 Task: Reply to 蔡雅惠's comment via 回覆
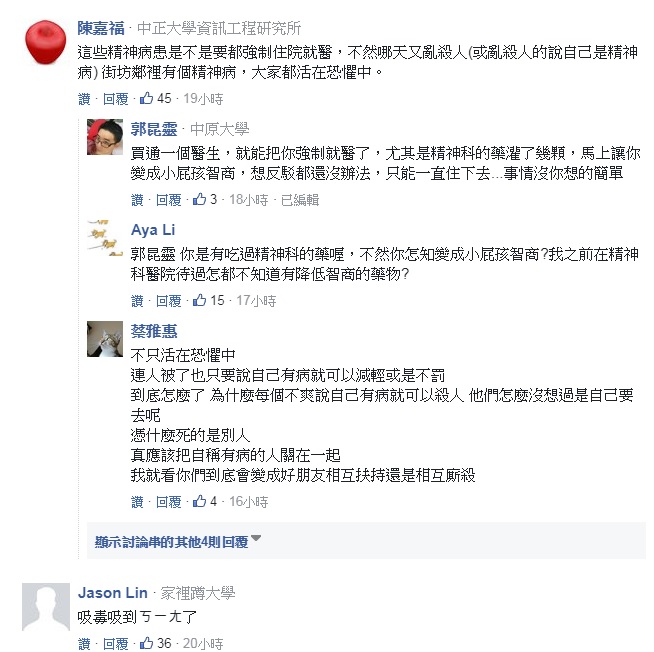click(x=168, y=502)
